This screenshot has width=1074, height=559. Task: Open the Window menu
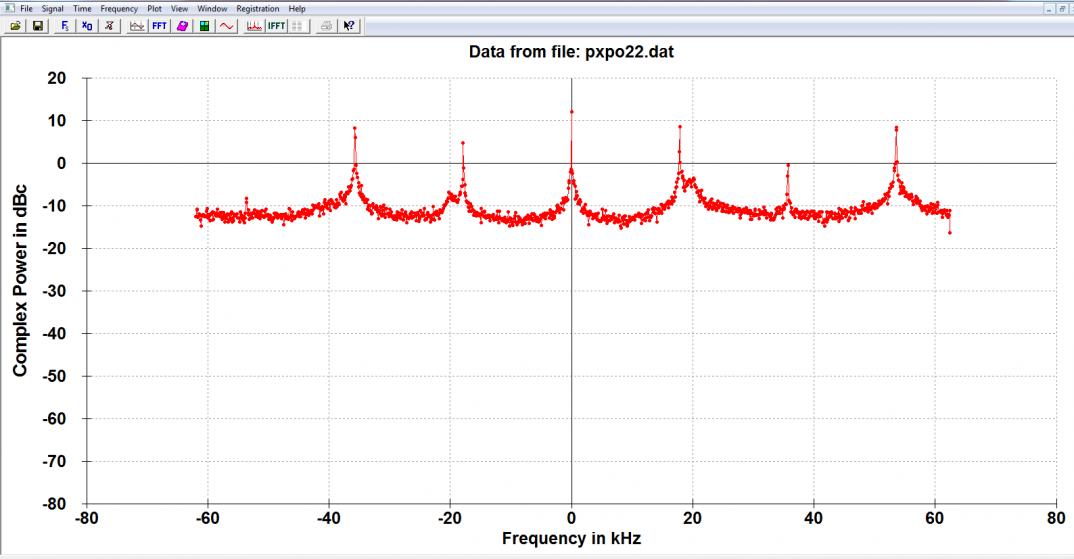coord(212,9)
